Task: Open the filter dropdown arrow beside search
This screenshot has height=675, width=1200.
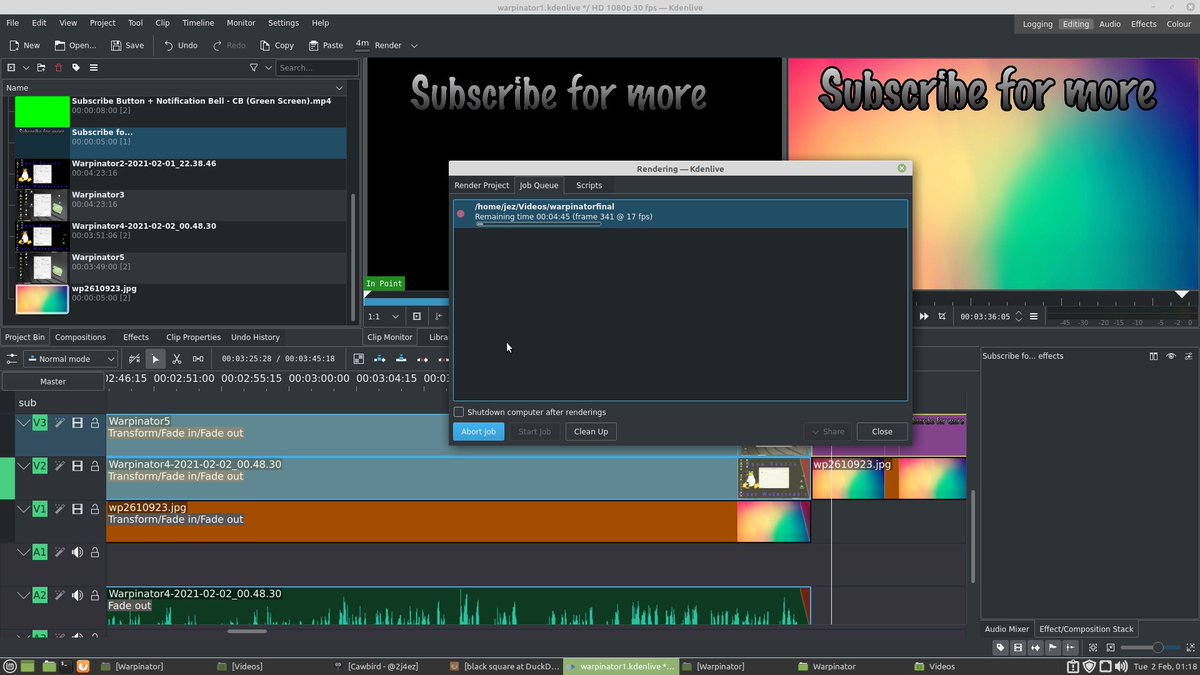Action: 268,68
